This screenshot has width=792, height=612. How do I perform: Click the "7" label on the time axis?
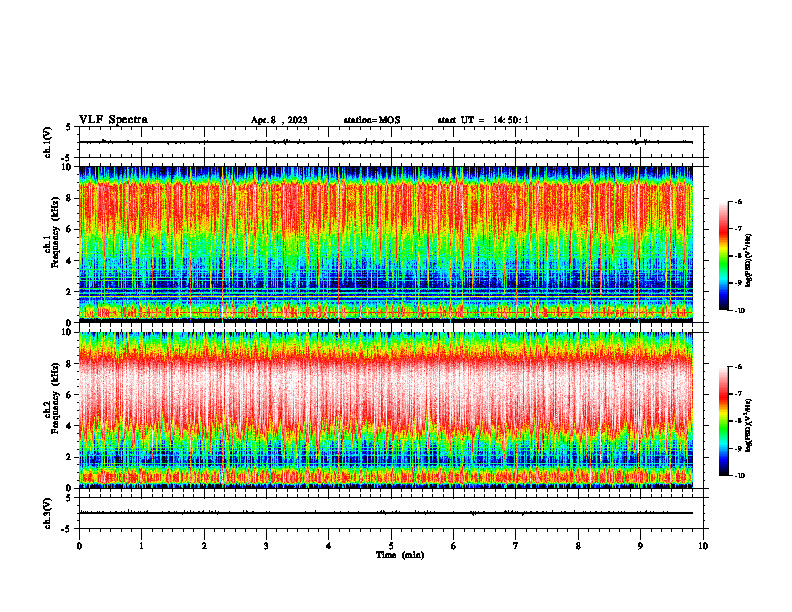pyautogui.click(x=516, y=546)
